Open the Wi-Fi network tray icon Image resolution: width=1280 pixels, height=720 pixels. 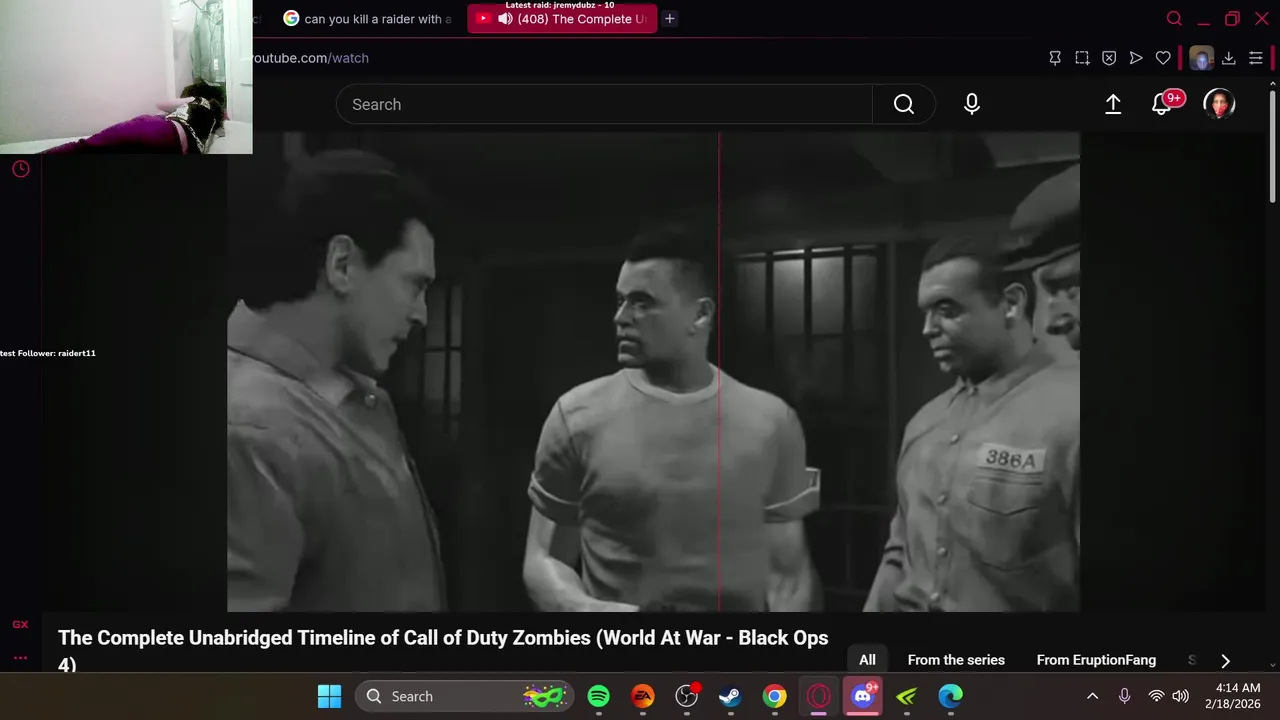point(1156,696)
